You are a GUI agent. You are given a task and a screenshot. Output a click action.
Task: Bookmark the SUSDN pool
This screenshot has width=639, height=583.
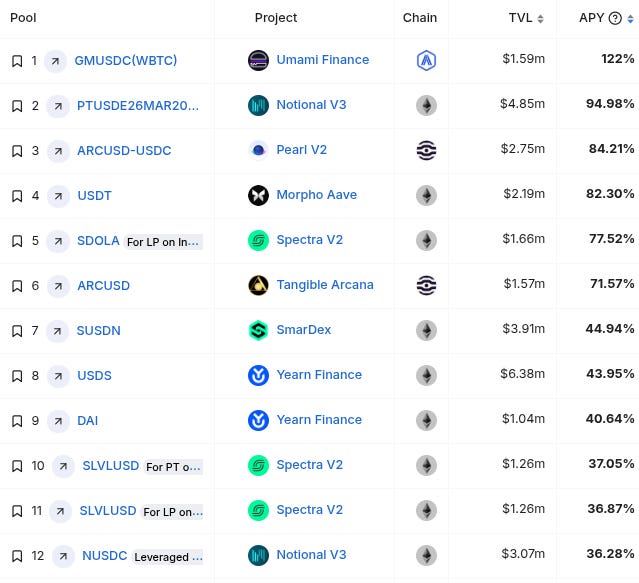pyautogui.click(x=17, y=331)
